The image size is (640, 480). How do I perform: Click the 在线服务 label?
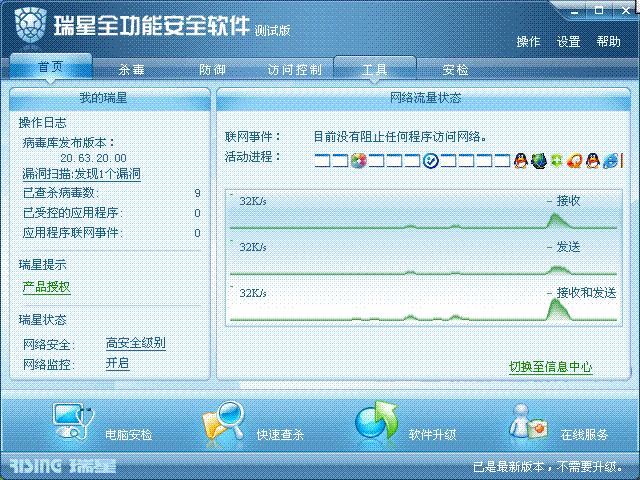click(x=584, y=435)
